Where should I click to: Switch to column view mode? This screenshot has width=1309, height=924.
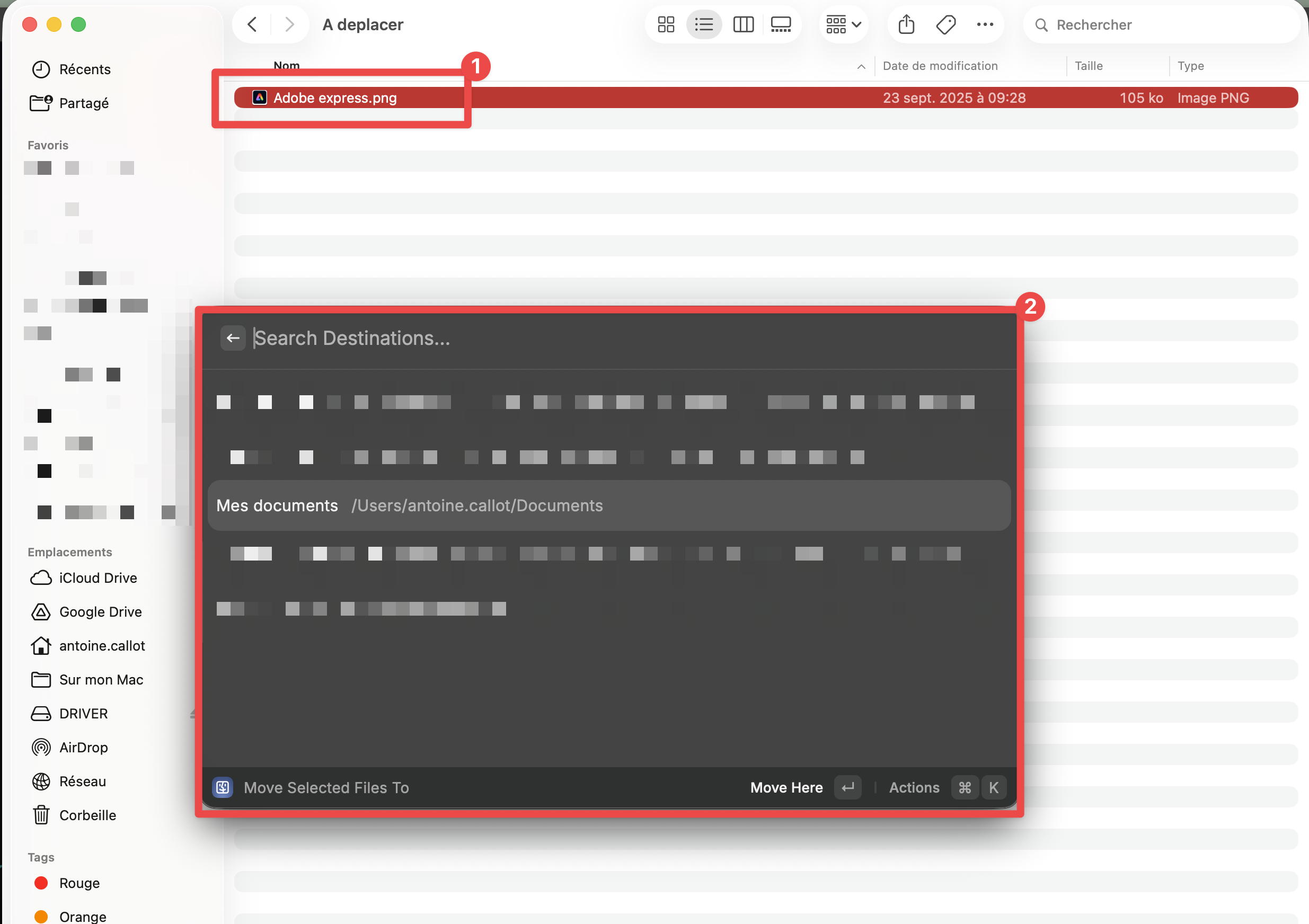pos(743,24)
